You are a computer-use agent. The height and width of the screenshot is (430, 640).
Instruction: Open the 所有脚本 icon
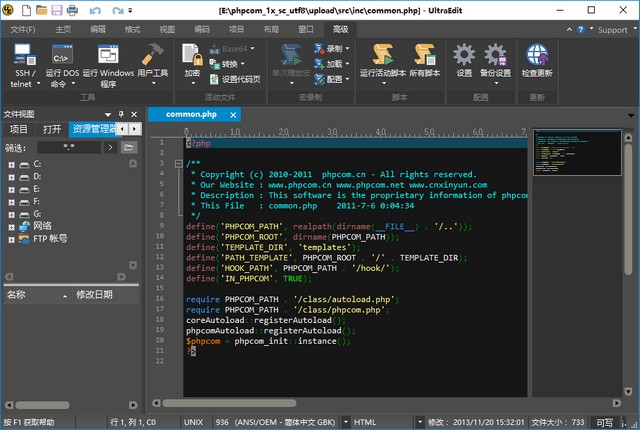[425, 55]
